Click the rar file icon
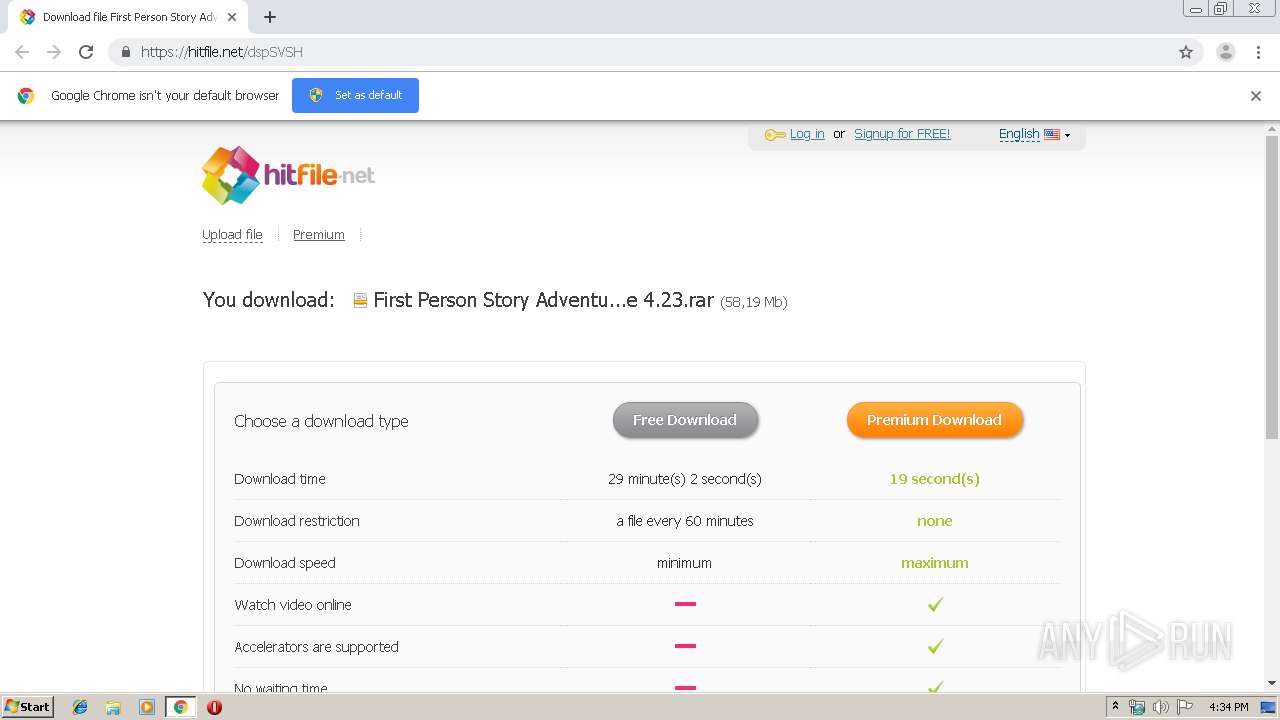 point(360,301)
